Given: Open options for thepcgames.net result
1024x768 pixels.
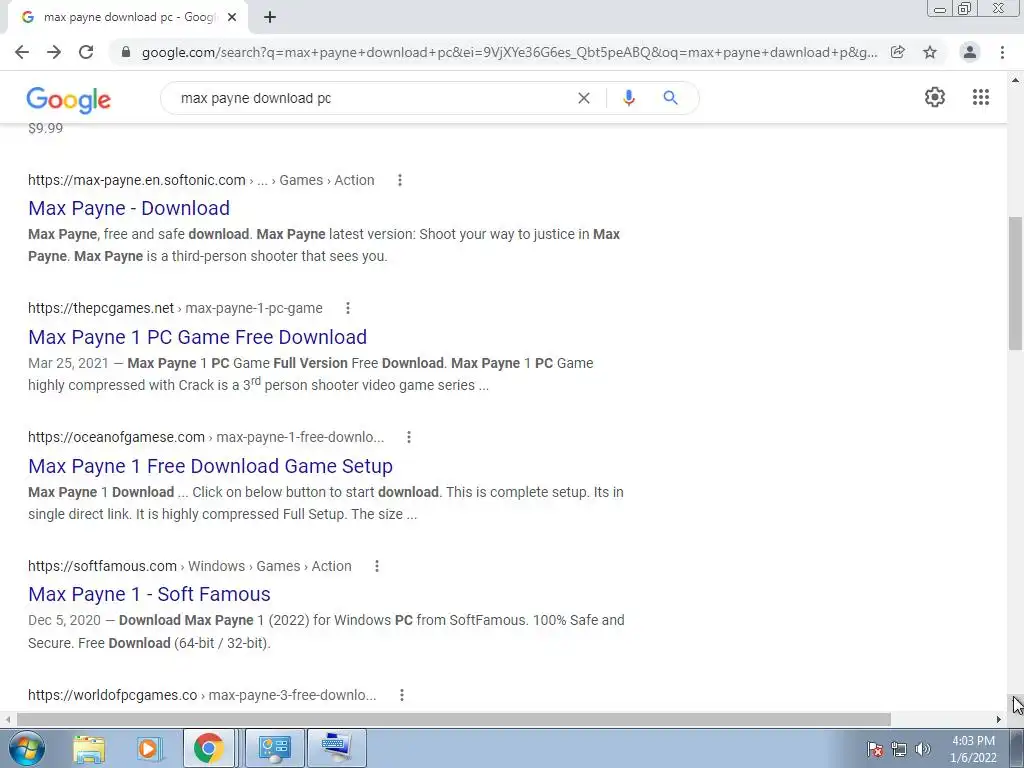Looking at the screenshot, I should coord(348,308).
